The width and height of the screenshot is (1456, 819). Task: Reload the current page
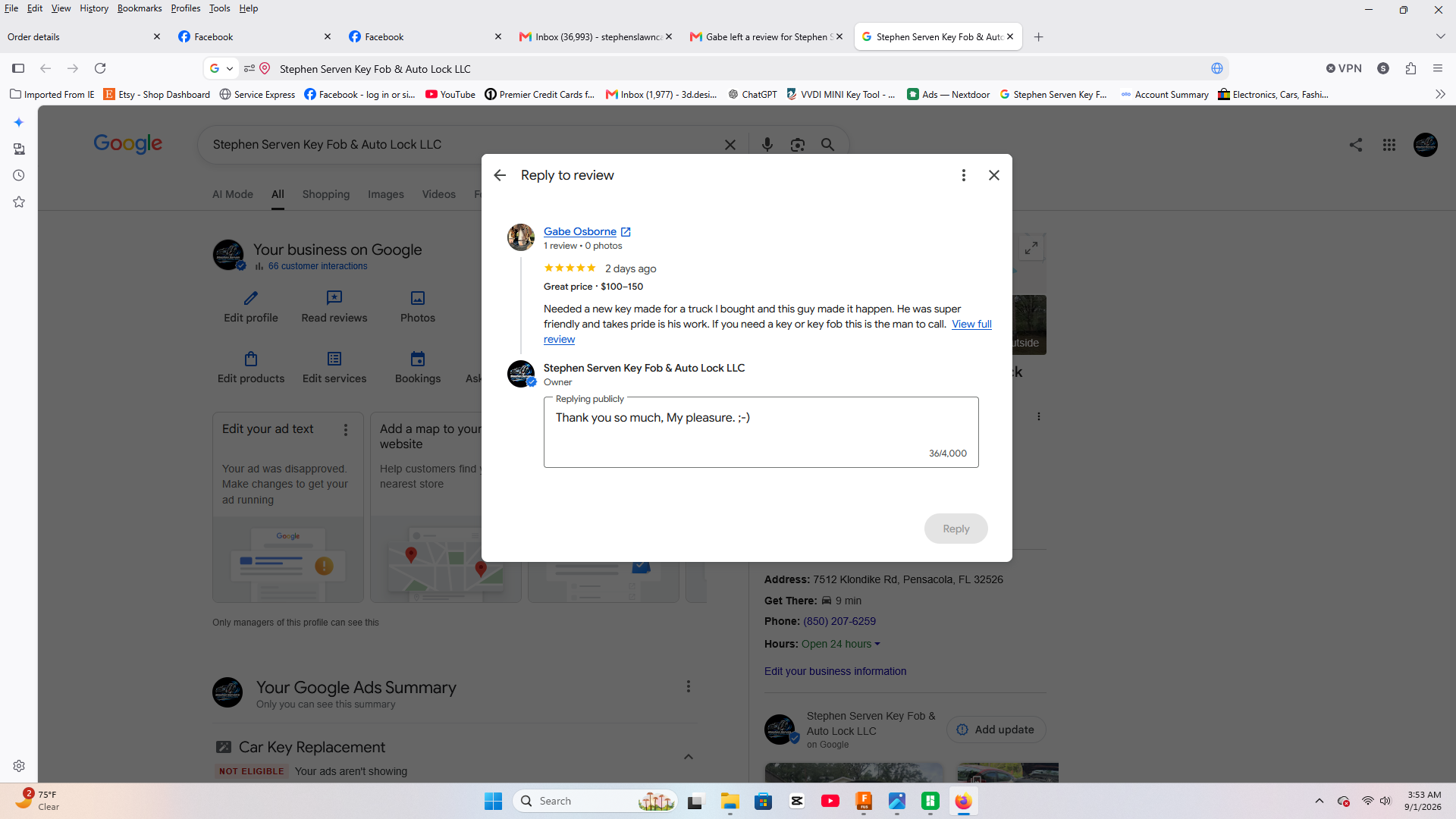[100, 68]
